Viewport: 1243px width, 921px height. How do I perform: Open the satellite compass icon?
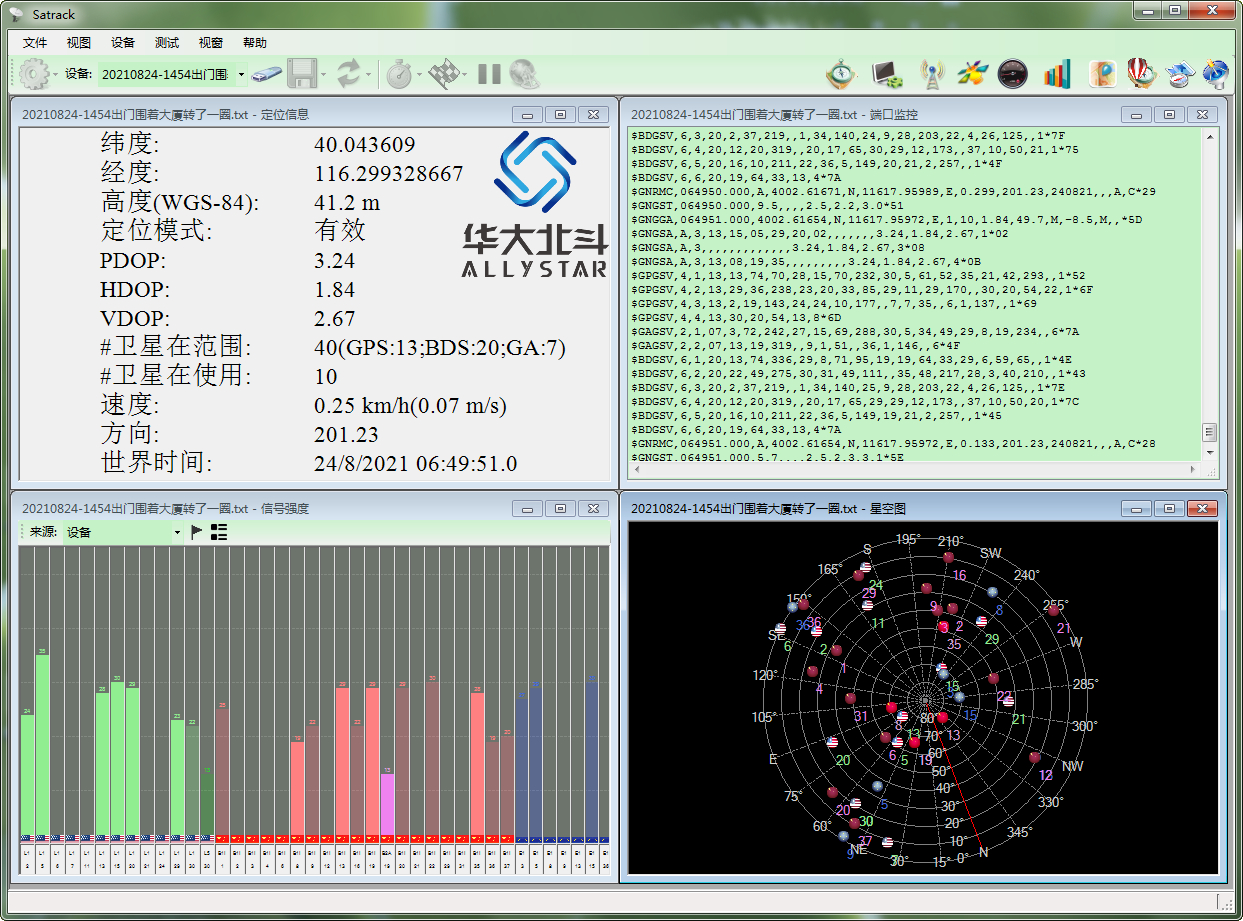[1181, 74]
